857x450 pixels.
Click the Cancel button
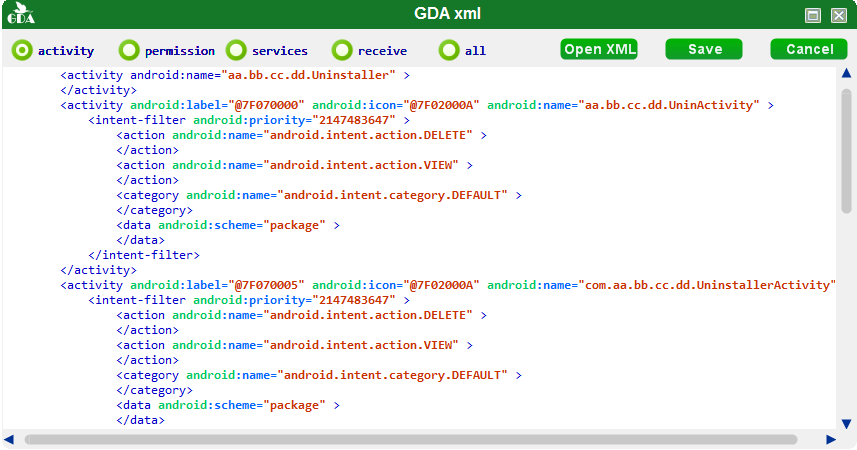[809, 49]
